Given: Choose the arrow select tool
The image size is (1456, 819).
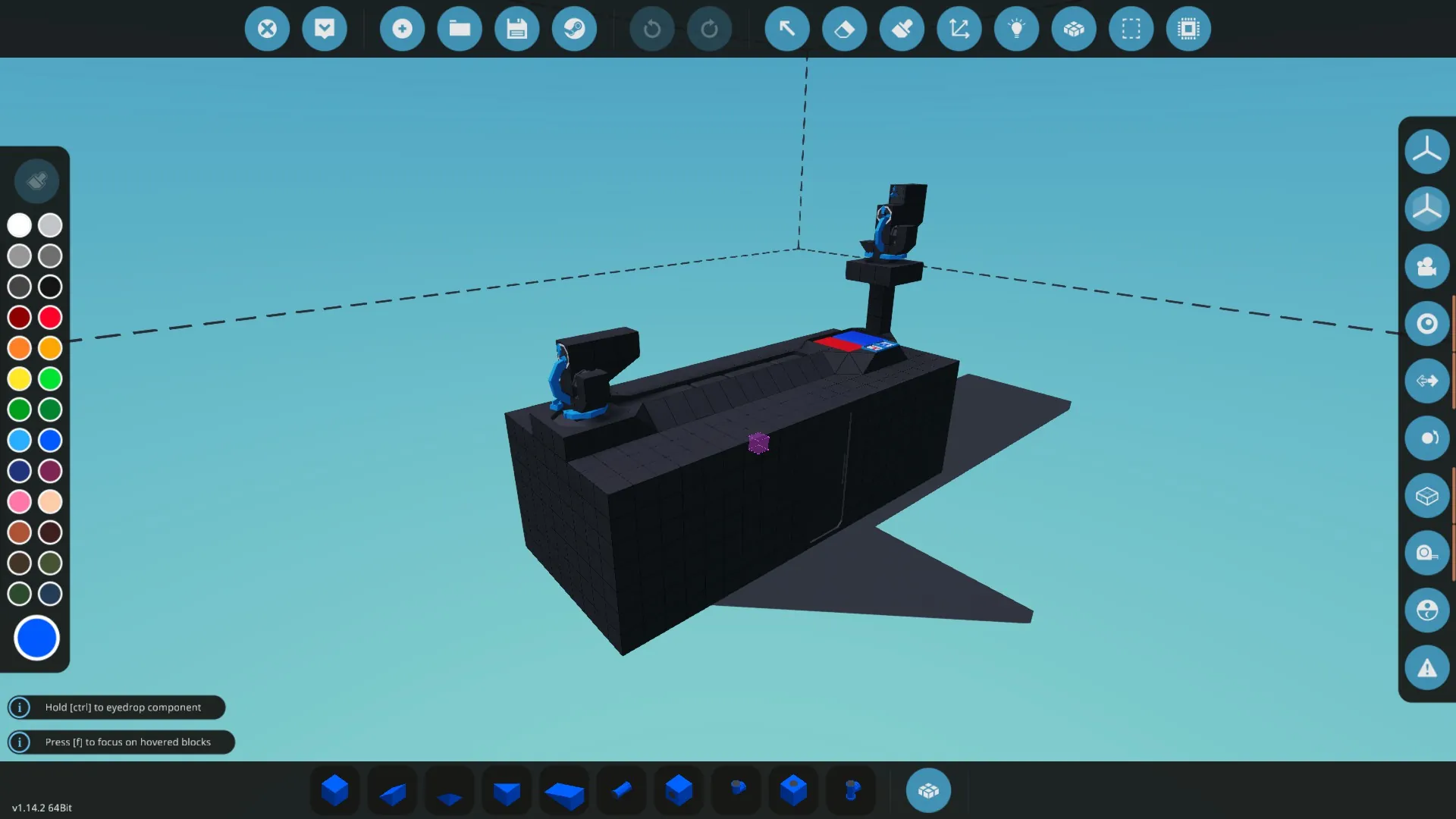Looking at the screenshot, I should click(x=787, y=29).
